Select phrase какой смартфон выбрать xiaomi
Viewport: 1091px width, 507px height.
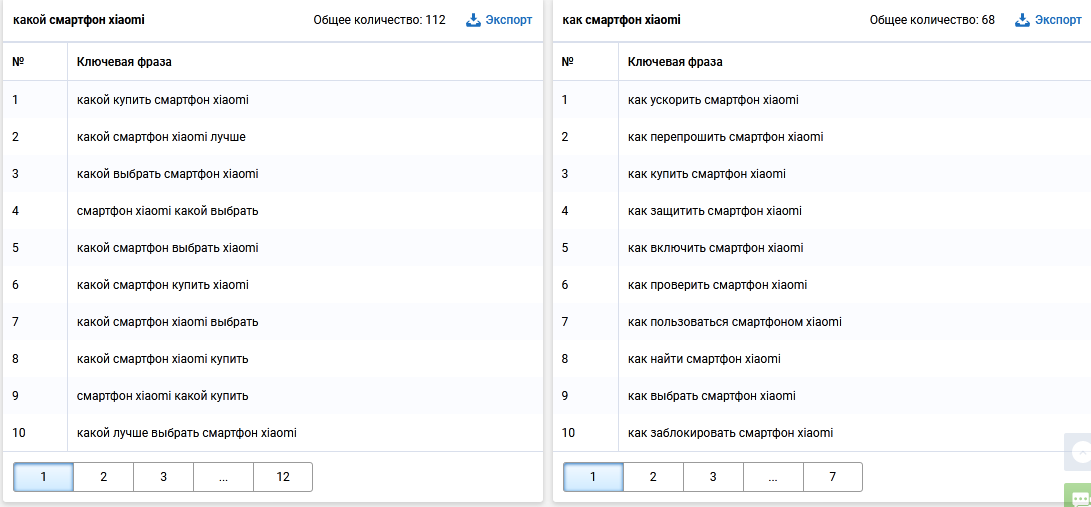click(168, 248)
